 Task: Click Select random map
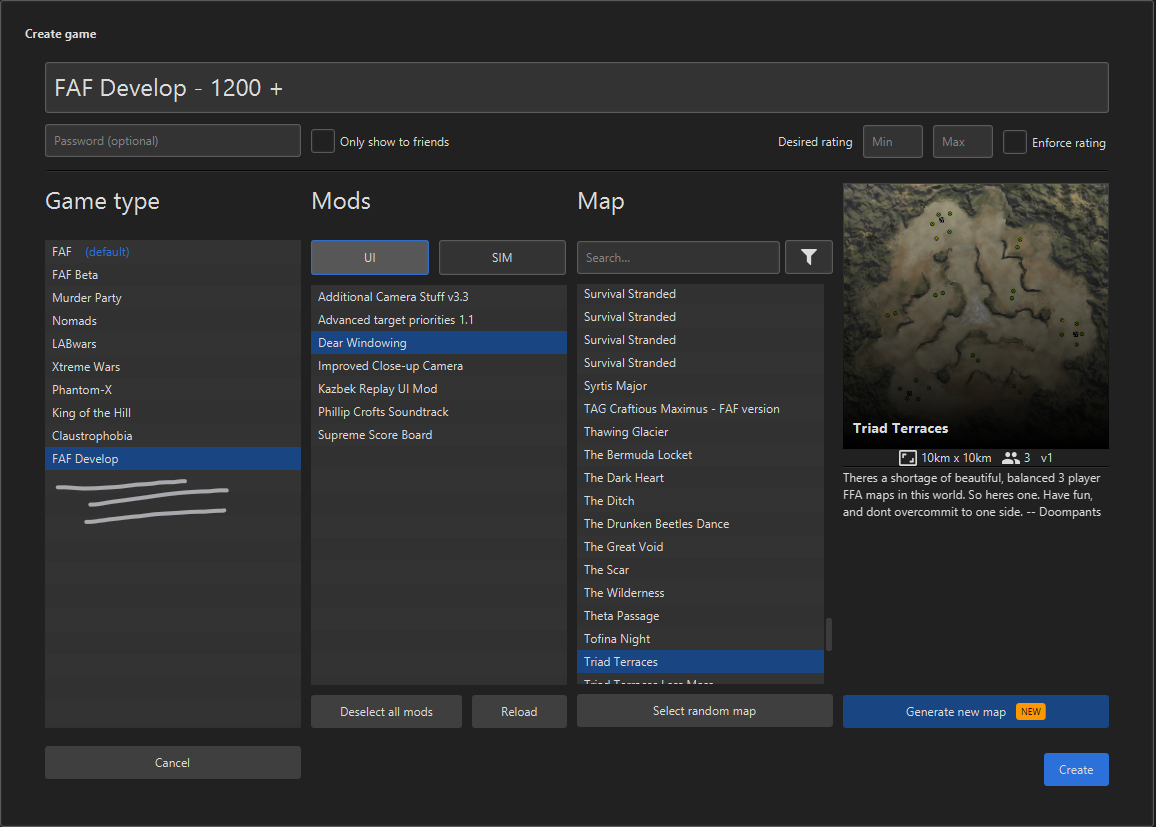(705, 711)
